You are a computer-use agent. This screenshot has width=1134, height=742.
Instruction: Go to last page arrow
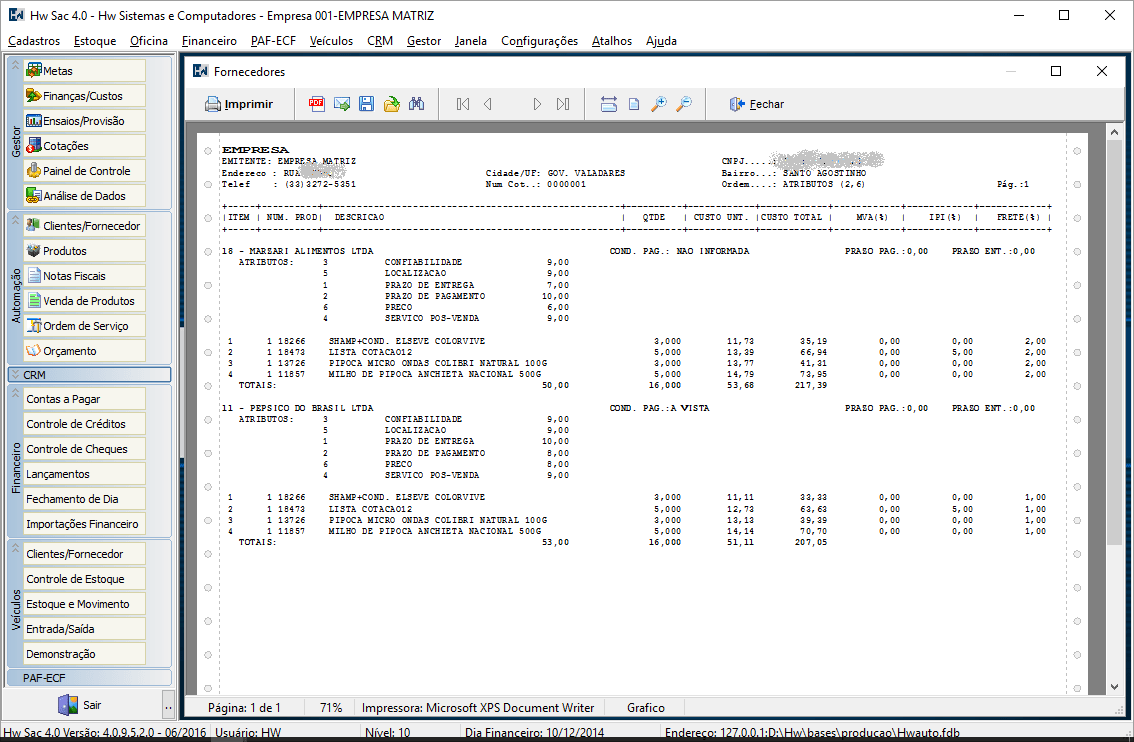click(563, 104)
